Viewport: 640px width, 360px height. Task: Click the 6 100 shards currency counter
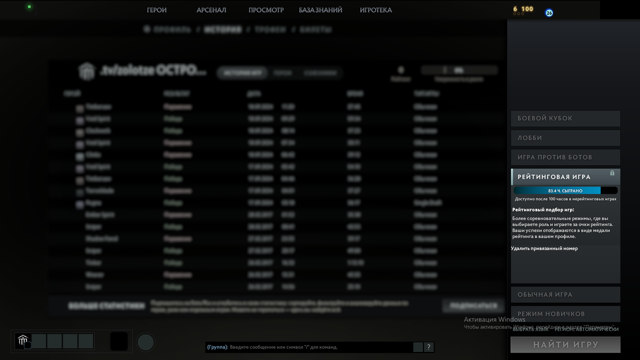pos(523,9)
